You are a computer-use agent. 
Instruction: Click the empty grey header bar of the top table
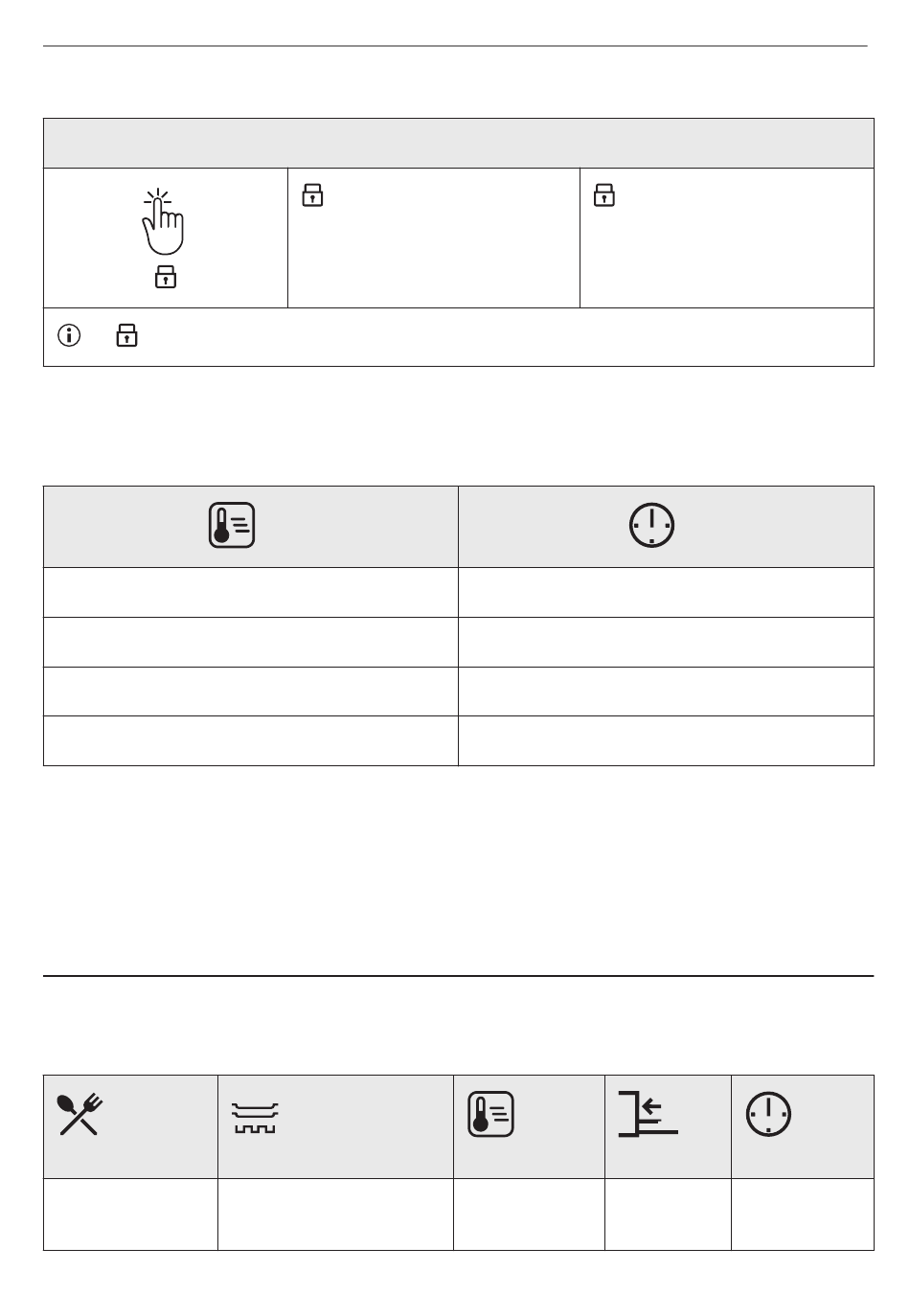(459, 144)
